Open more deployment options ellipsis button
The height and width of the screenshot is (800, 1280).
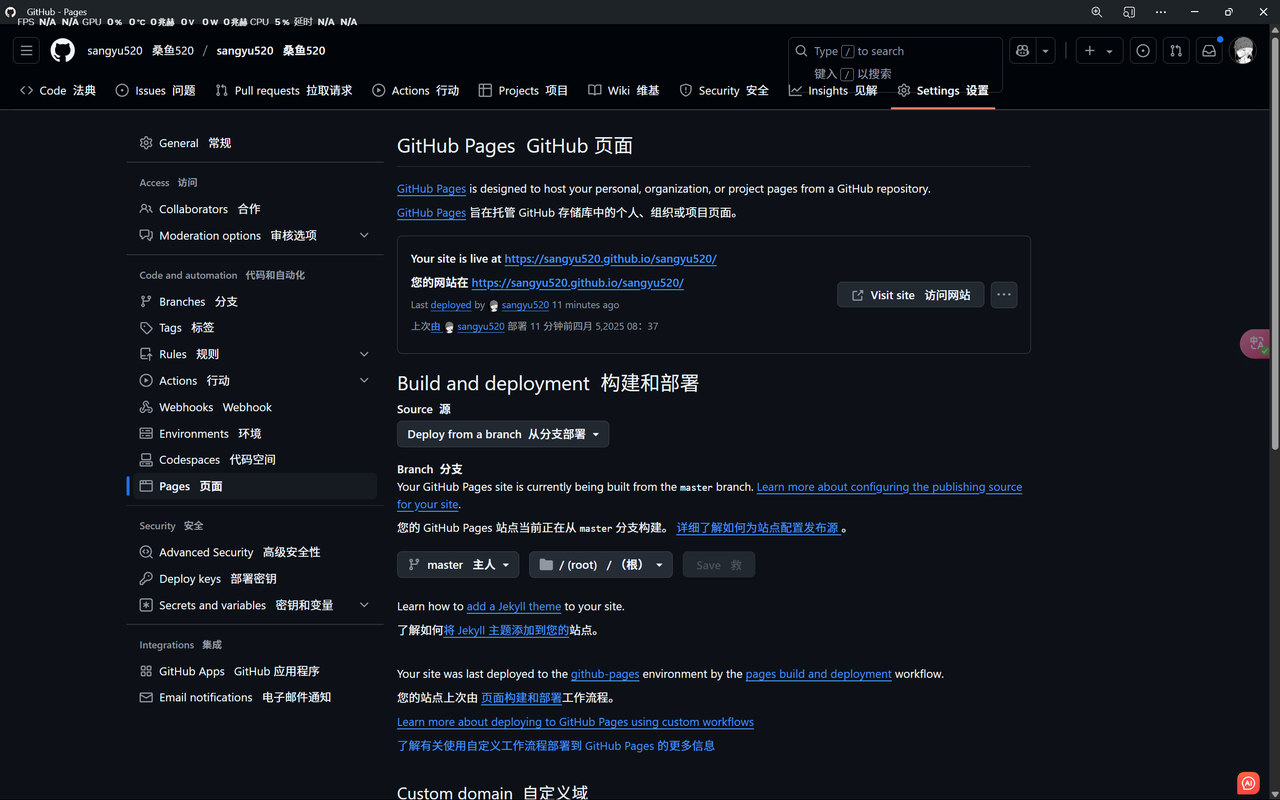click(1004, 295)
